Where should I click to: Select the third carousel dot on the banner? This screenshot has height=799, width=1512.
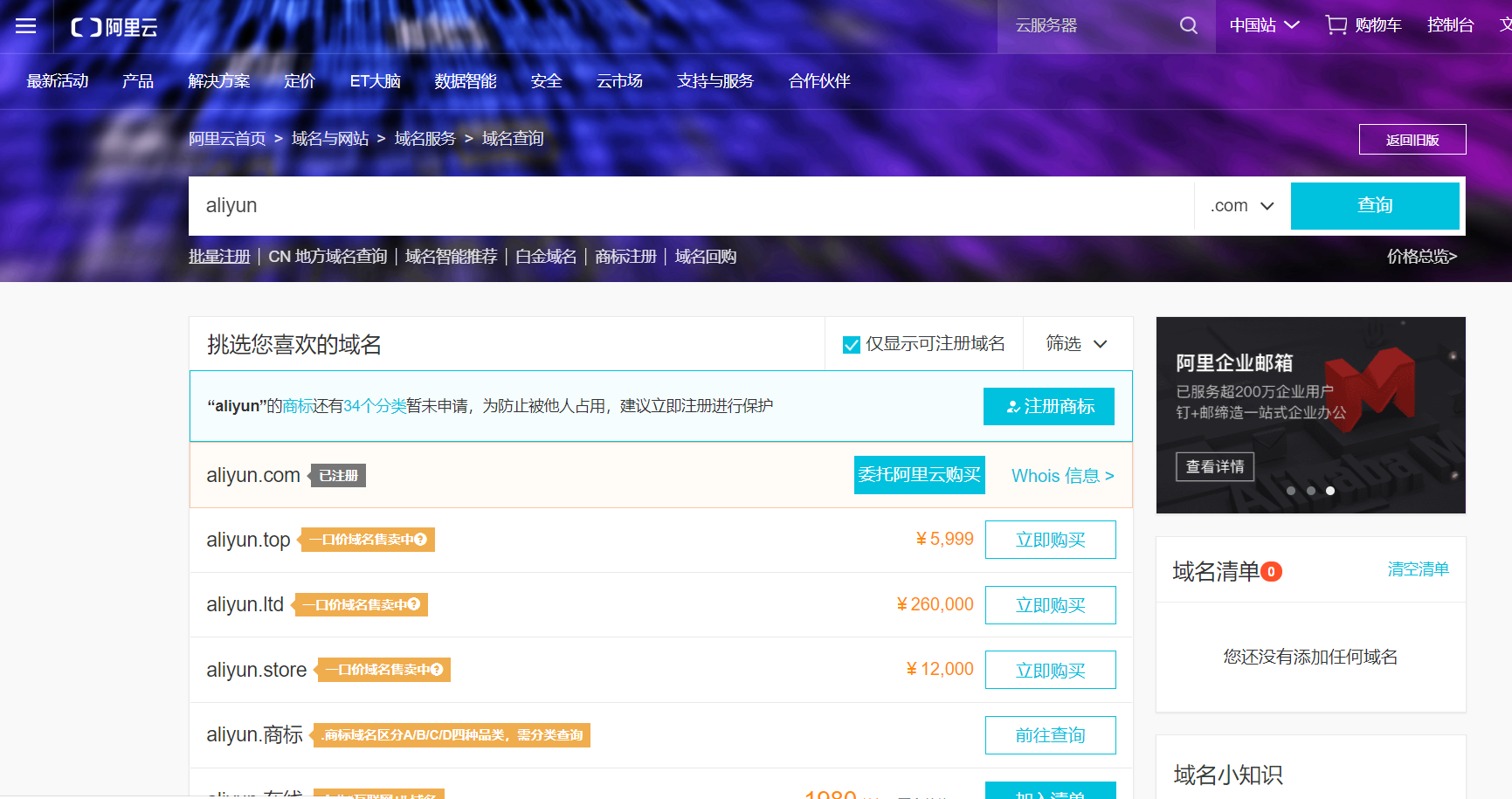(1329, 491)
